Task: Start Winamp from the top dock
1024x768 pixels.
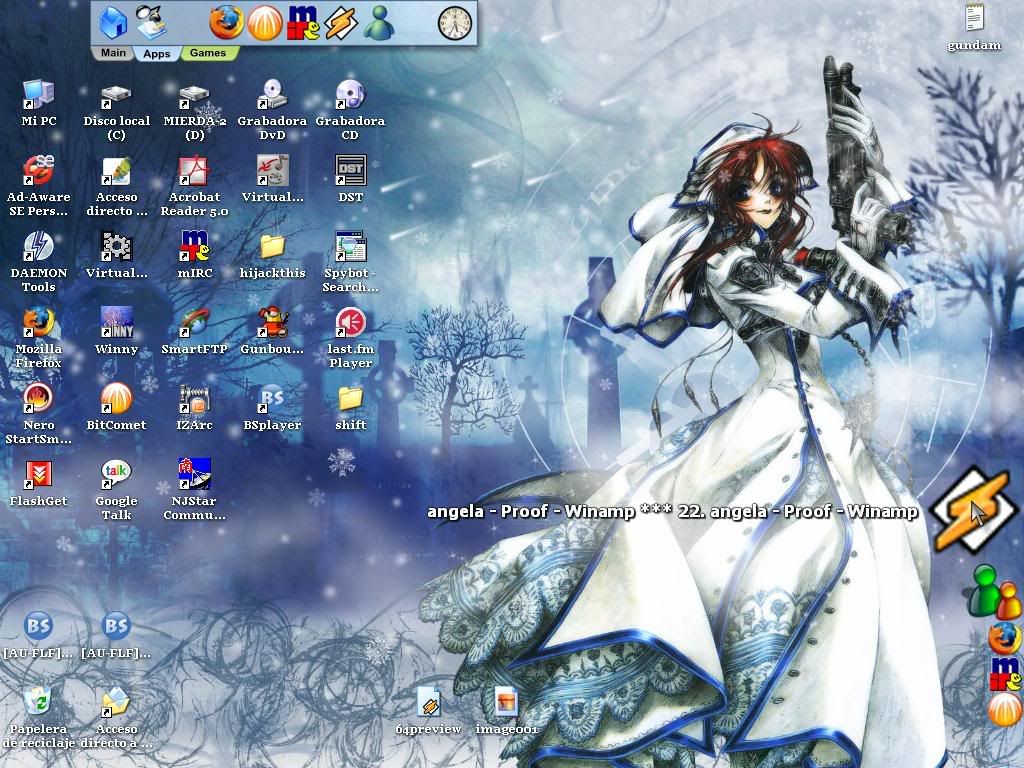Action: 341,23
